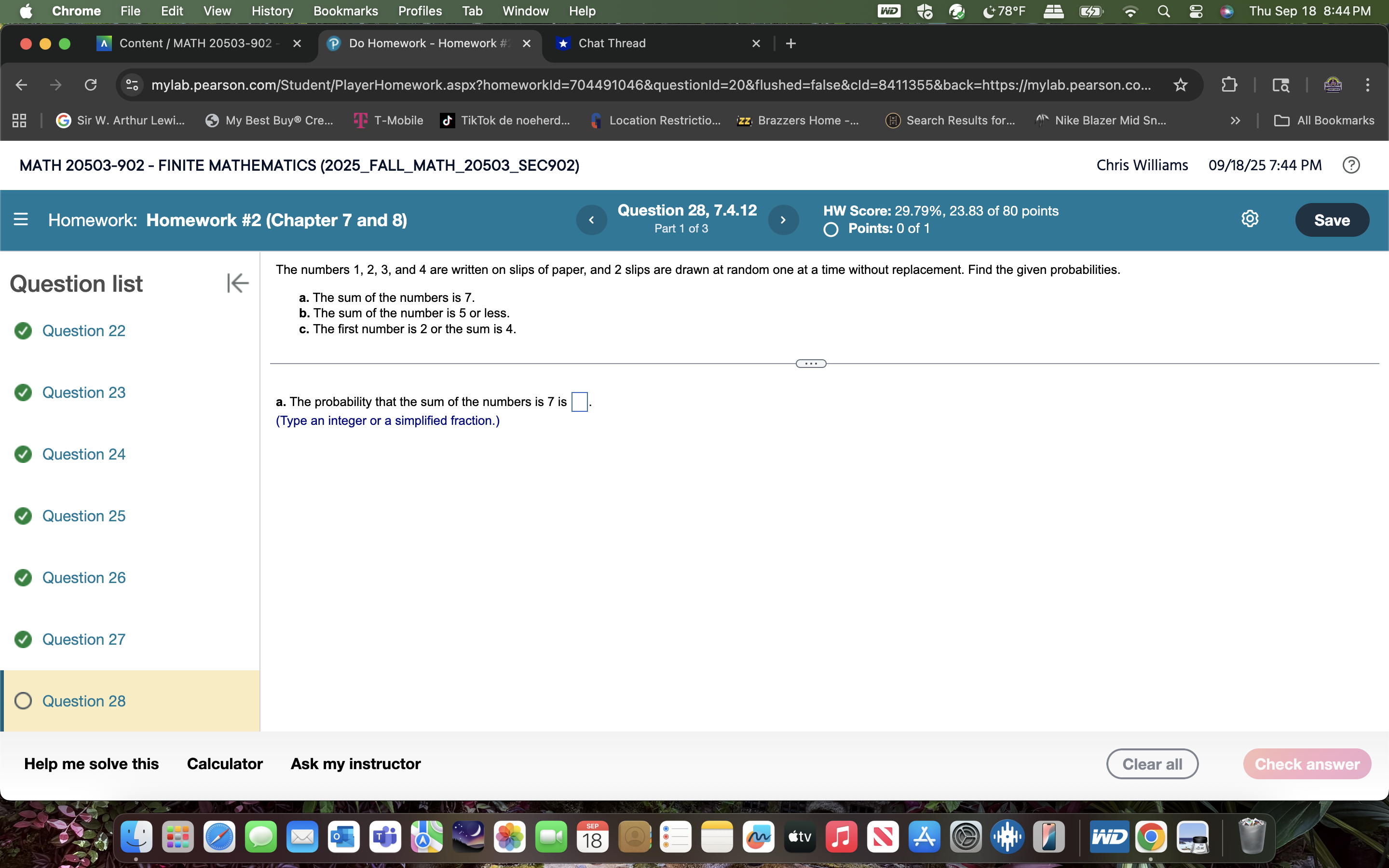Click the green checkmark beside Question 22
Screen dimensions: 1389x868
(23, 330)
